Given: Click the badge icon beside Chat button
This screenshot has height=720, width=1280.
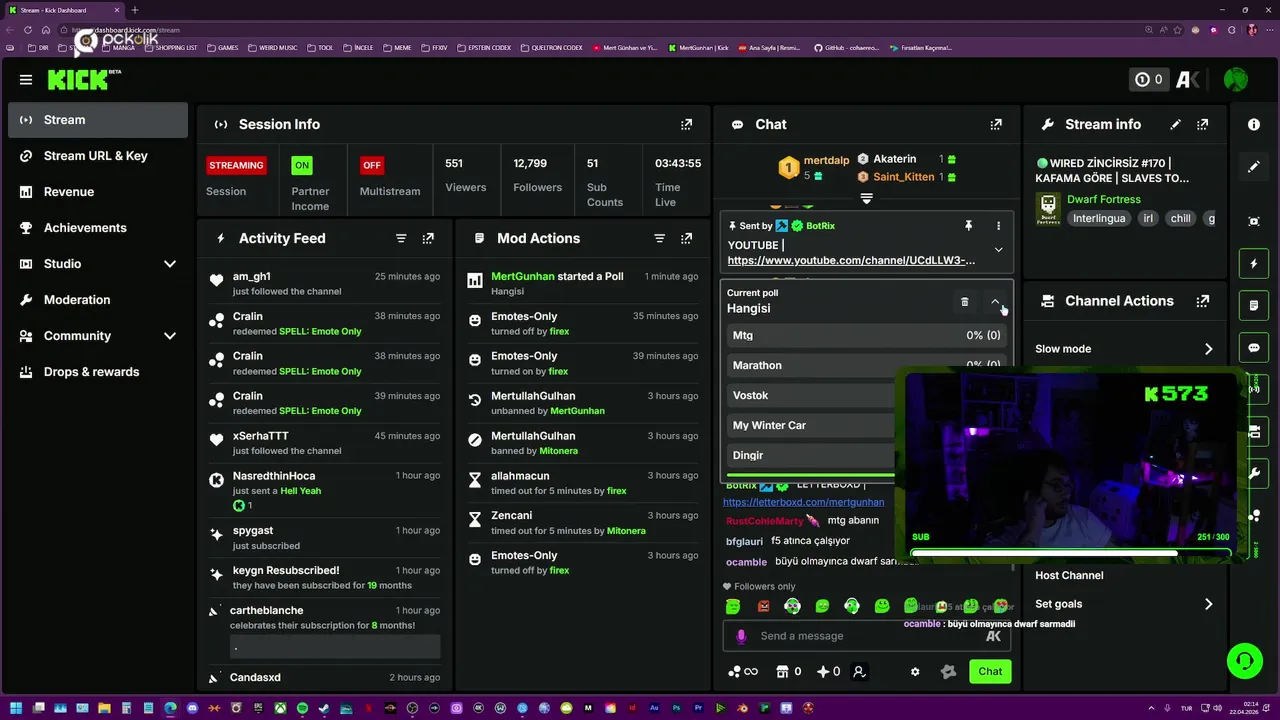Looking at the screenshot, I should point(948,672).
